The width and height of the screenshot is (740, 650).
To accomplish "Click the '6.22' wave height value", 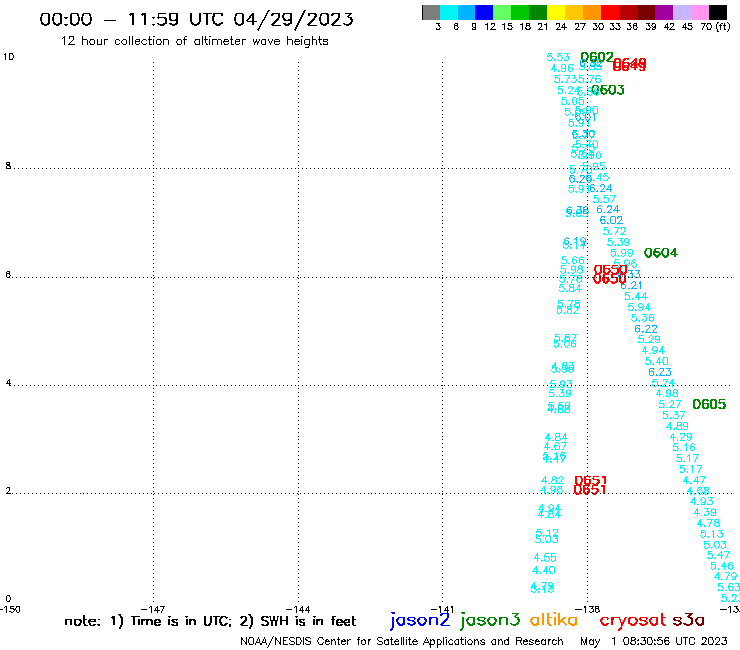I will coord(646,329).
